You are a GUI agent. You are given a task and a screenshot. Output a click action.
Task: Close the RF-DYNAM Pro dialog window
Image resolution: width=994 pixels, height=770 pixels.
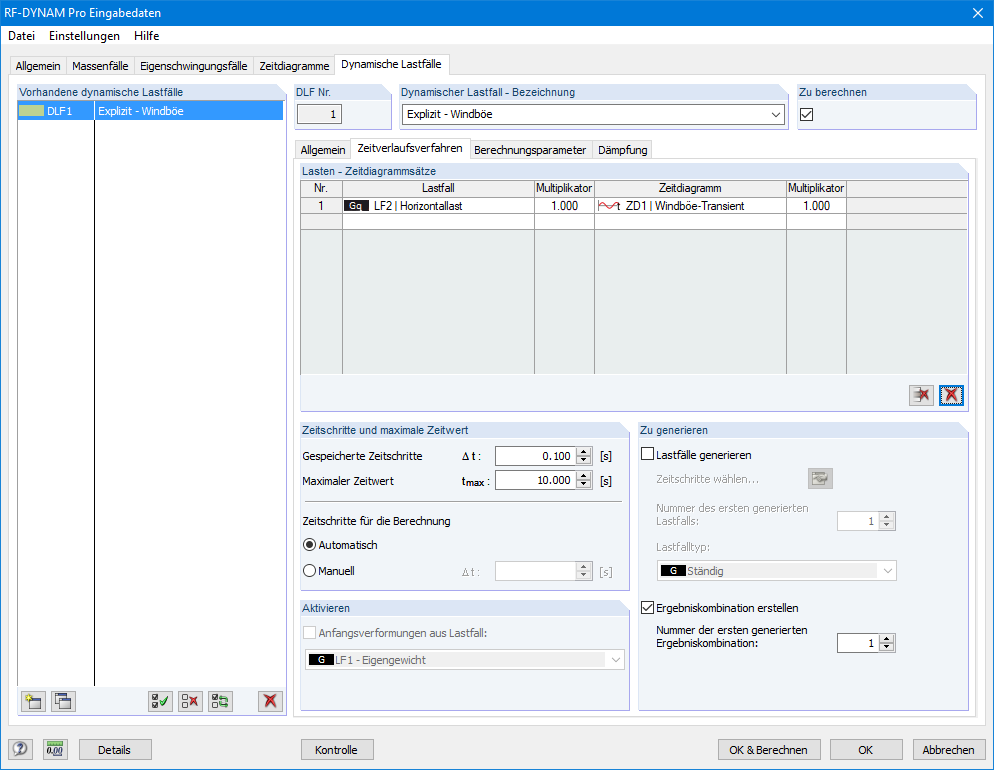click(978, 13)
